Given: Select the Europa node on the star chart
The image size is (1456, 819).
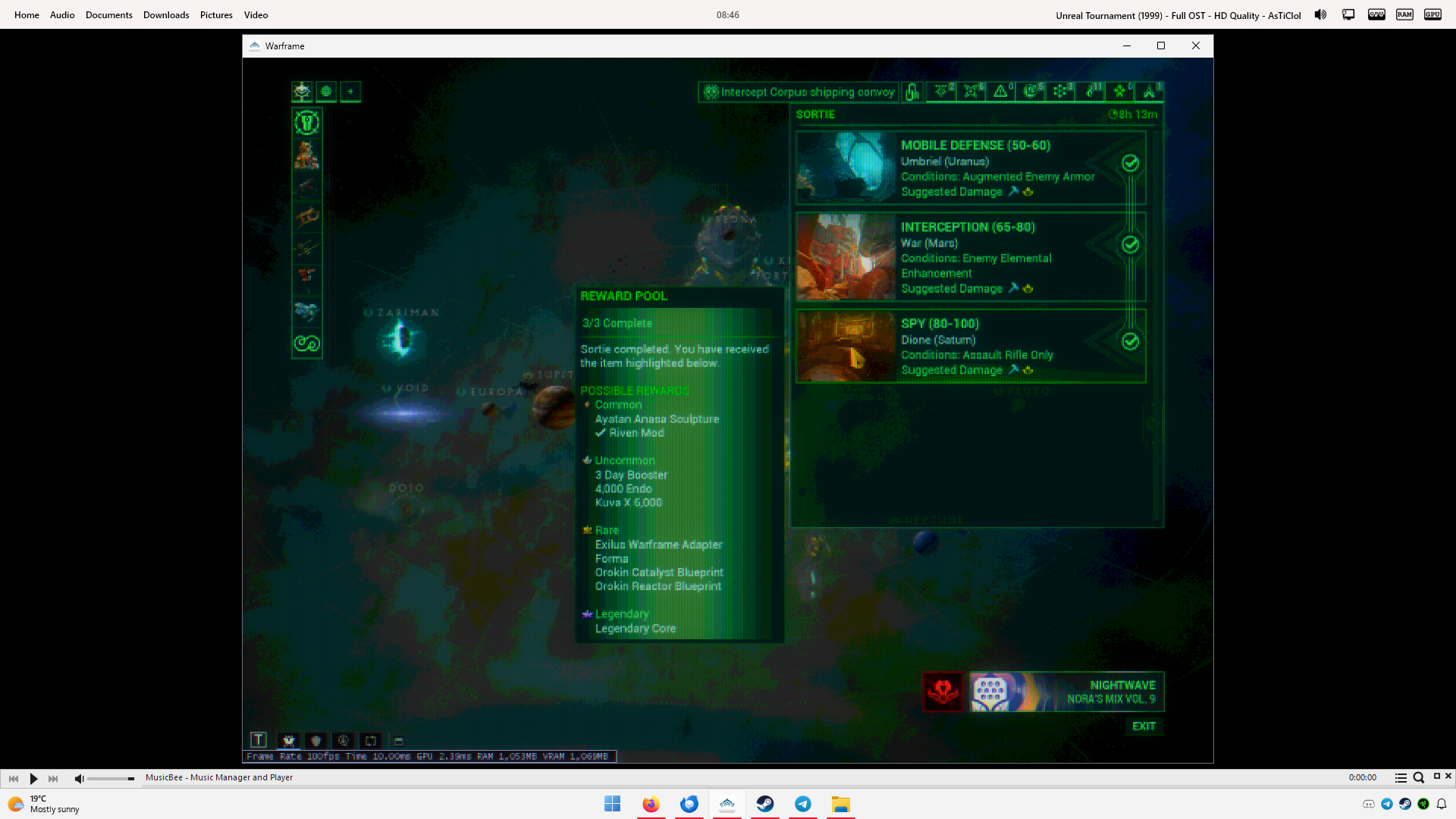Looking at the screenshot, I should pos(489,409).
